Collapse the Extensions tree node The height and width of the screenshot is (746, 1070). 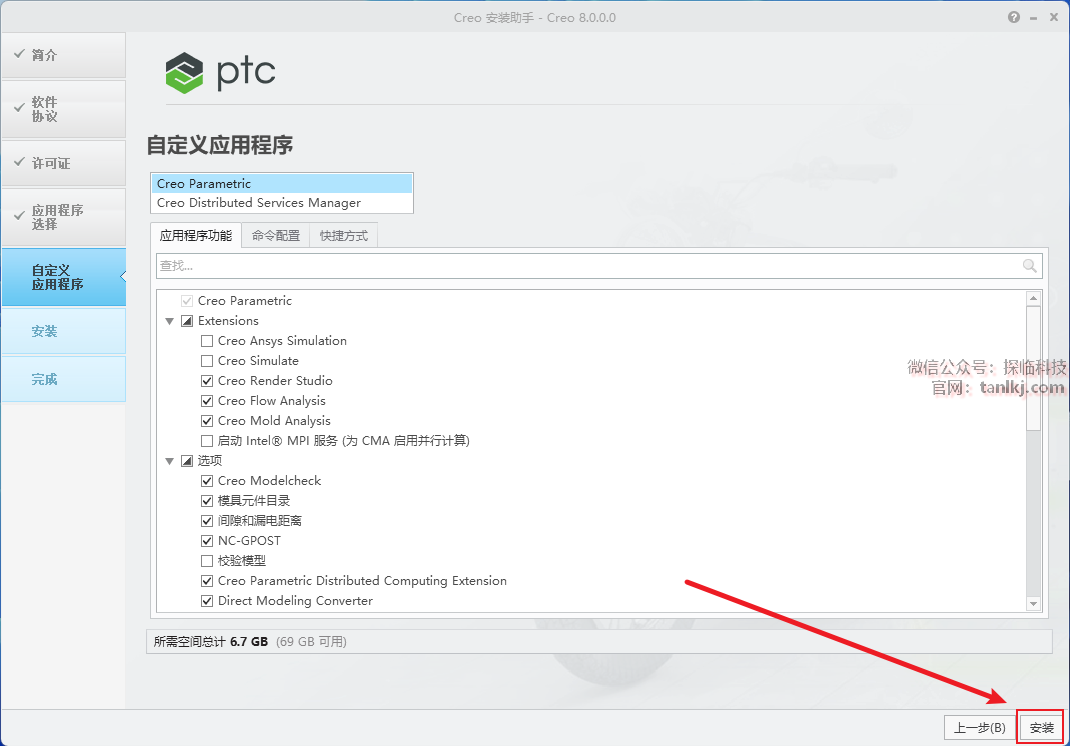(169, 321)
